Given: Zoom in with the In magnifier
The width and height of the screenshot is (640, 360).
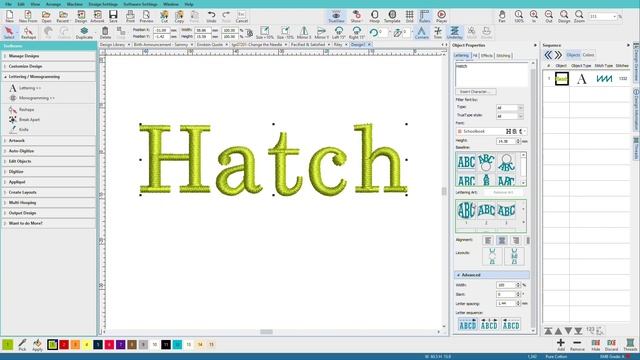Looking at the screenshot, I should 533,16.
